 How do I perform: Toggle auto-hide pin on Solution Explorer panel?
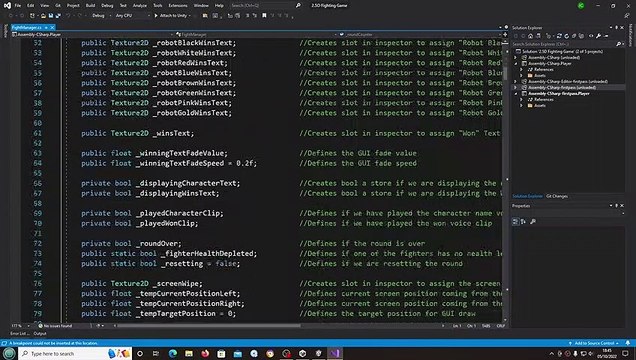[x=616, y=28]
